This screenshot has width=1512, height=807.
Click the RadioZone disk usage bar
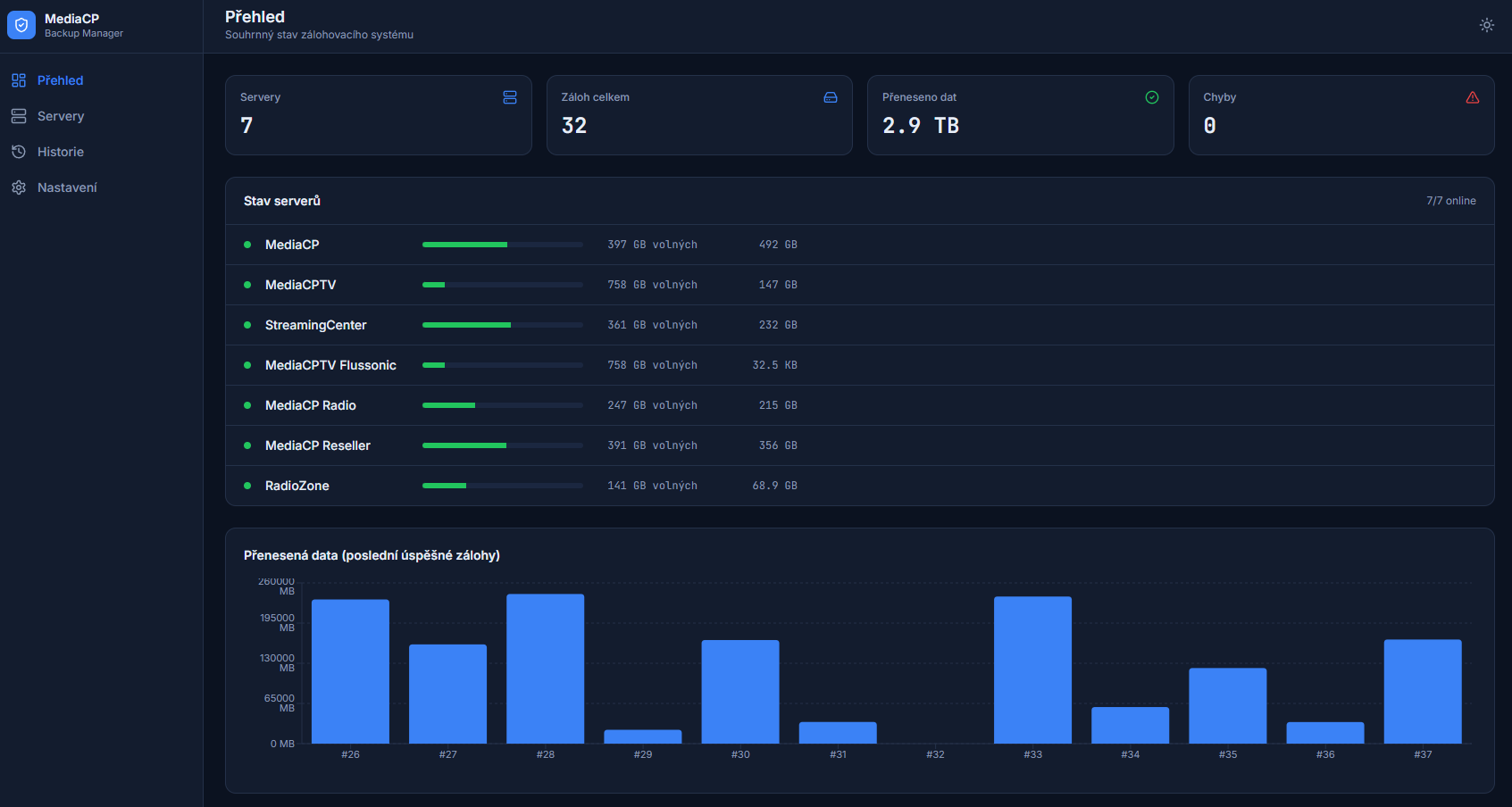point(503,486)
